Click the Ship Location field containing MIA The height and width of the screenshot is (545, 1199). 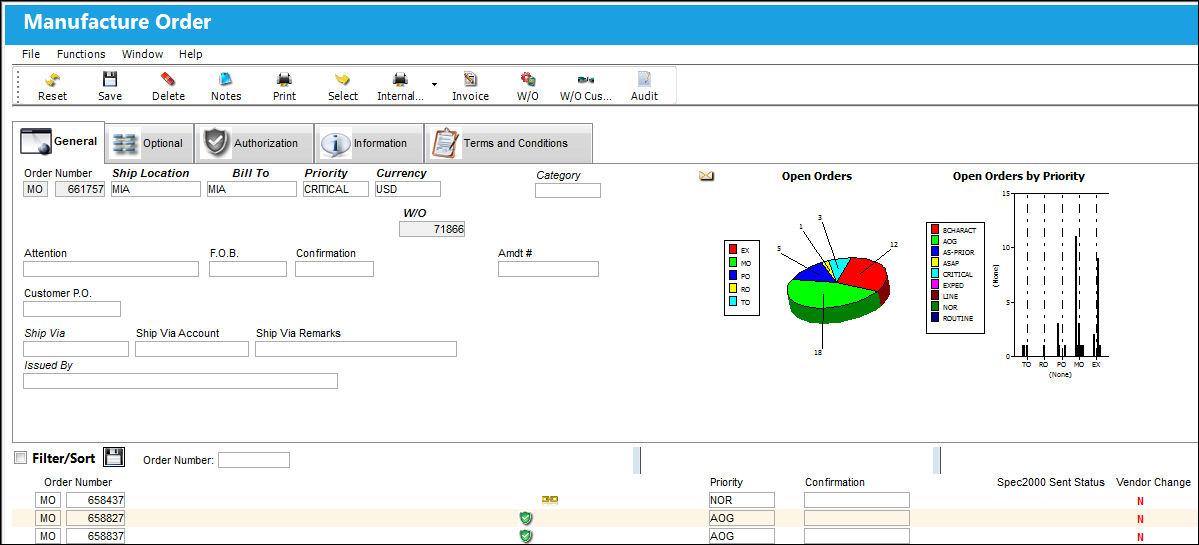pos(155,190)
